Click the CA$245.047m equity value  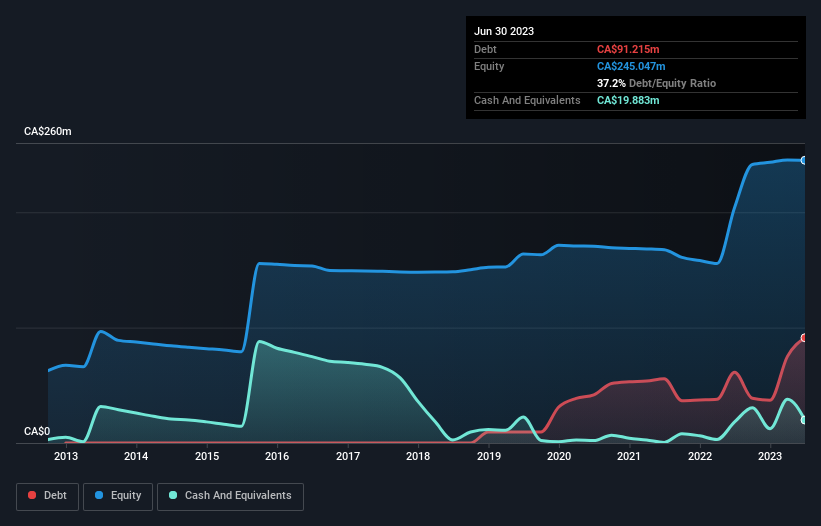(x=631, y=66)
